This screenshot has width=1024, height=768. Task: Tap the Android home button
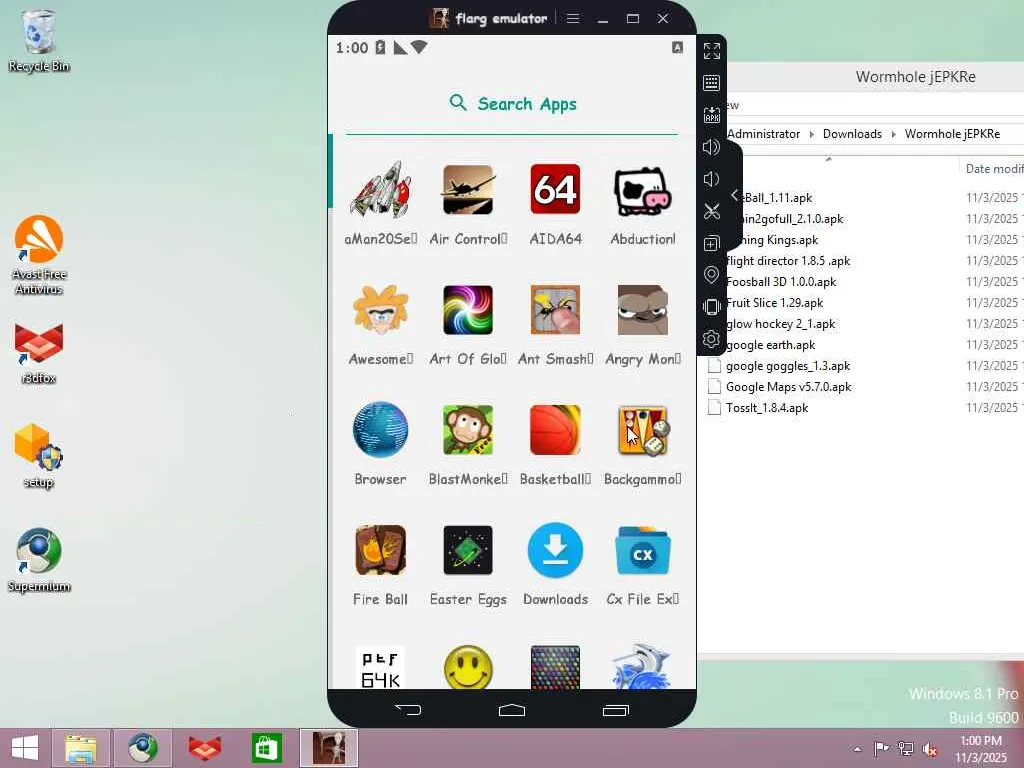coord(512,709)
